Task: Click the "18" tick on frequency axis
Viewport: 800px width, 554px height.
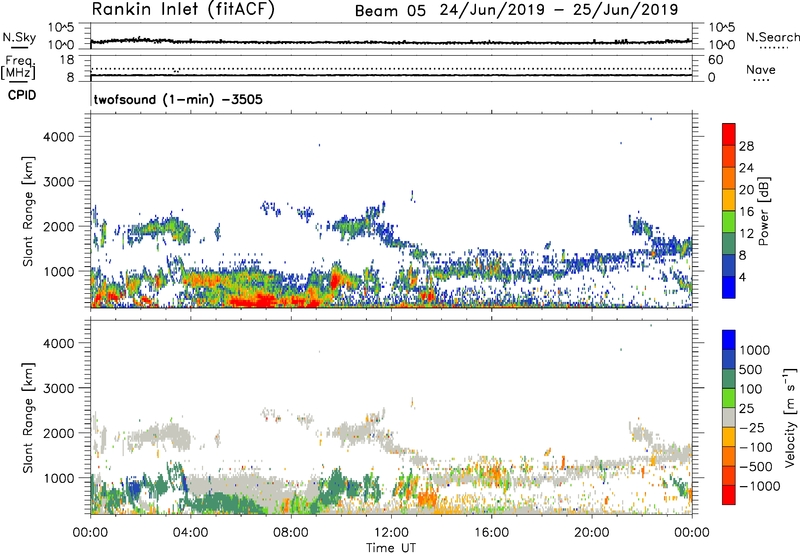Action: tap(67, 60)
